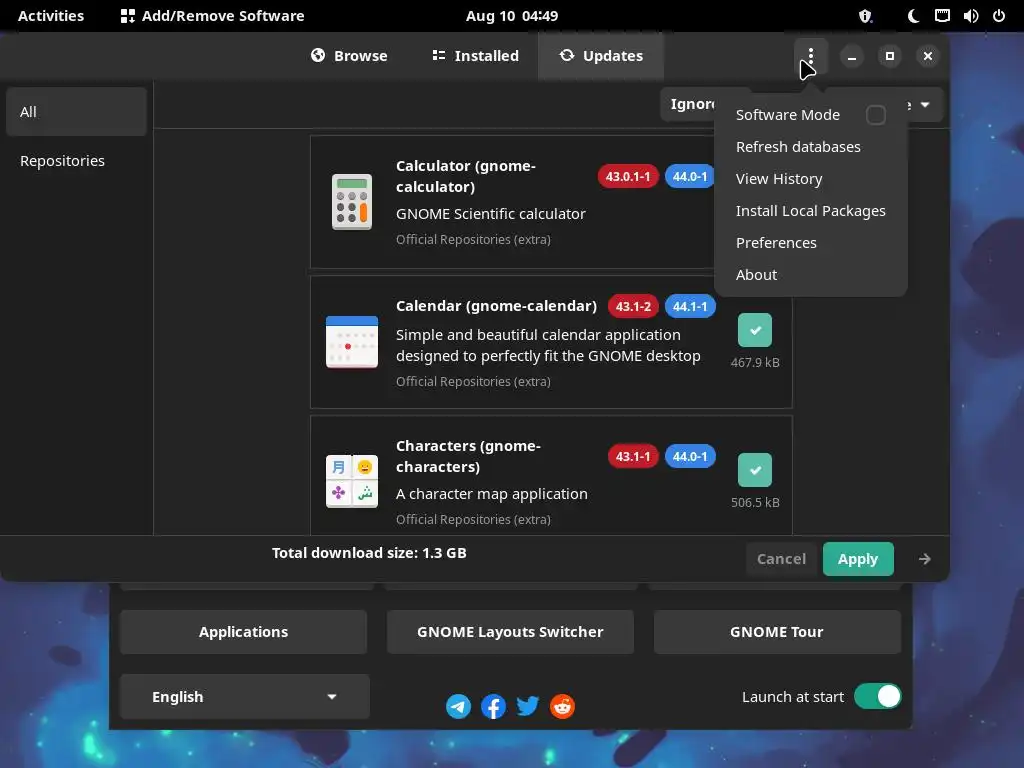Toggle night mode moon icon in top bar

[x=914, y=16]
